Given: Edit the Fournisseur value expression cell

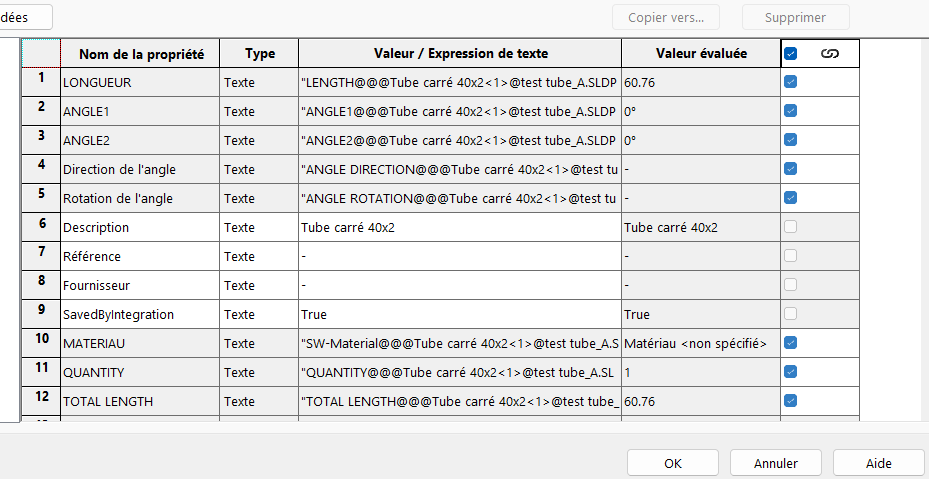Looking at the screenshot, I should click(460, 285).
